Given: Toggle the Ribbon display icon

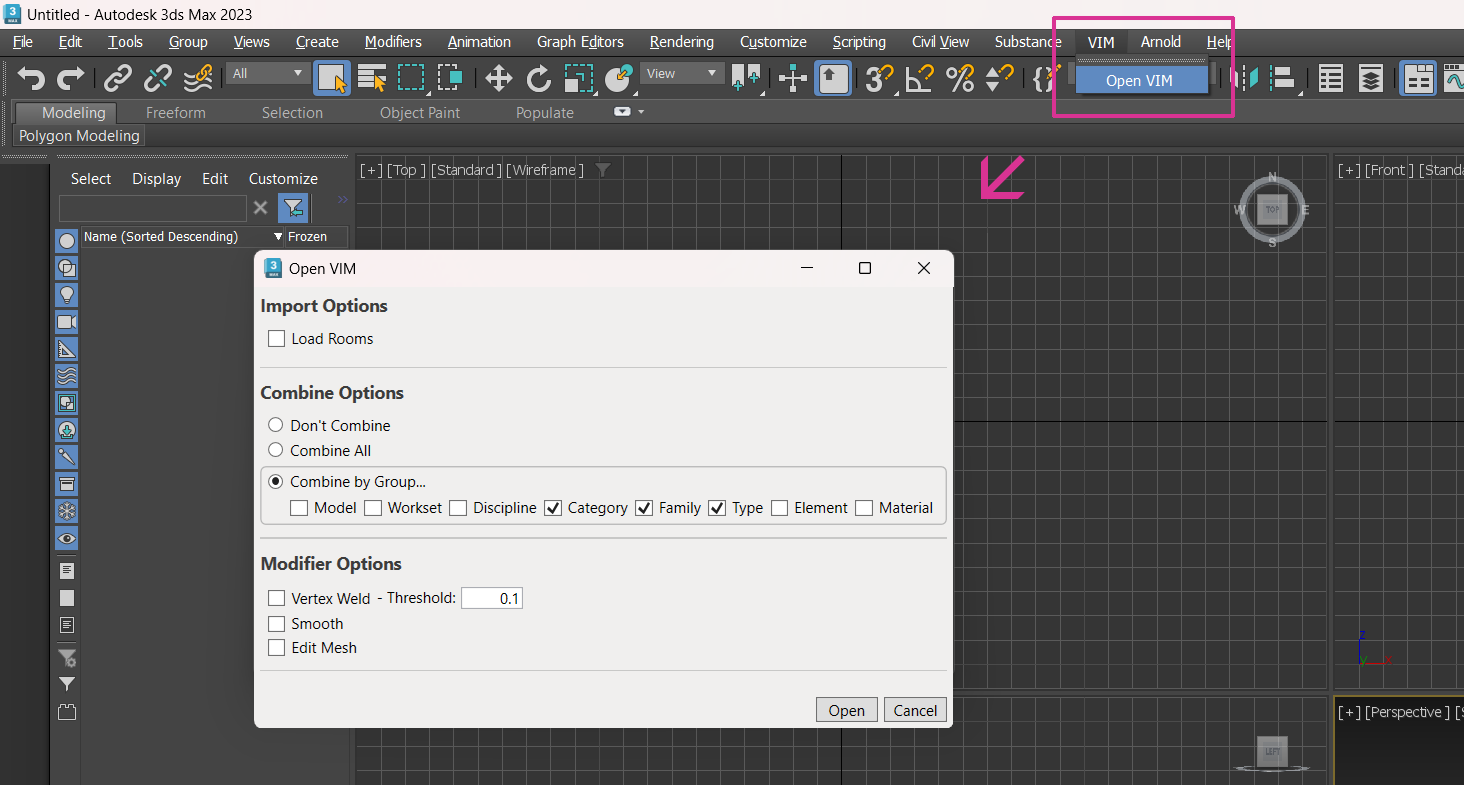Looking at the screenshot, I should 1418,78.
